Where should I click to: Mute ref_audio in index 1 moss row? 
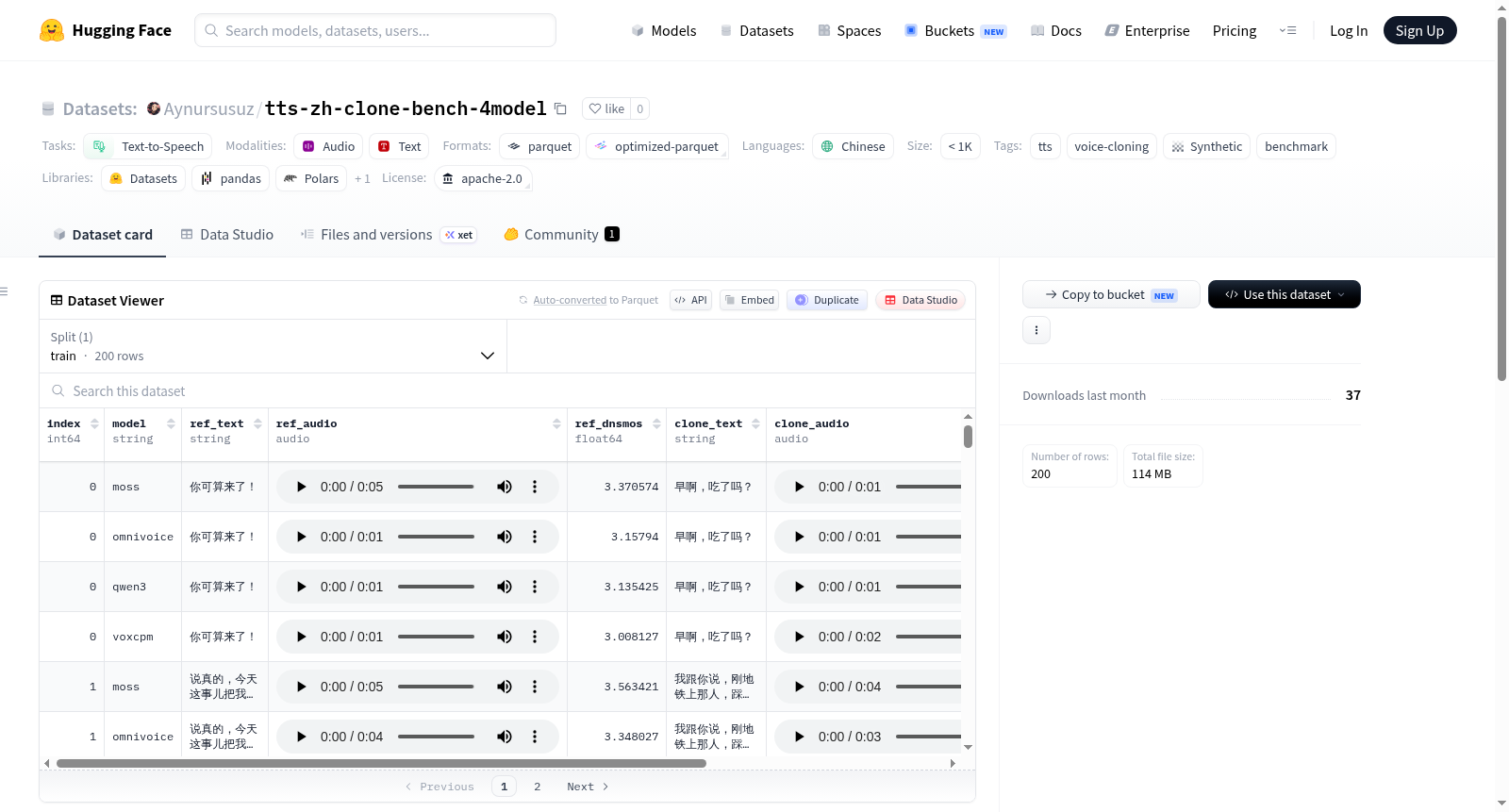(x=505, y=687)
